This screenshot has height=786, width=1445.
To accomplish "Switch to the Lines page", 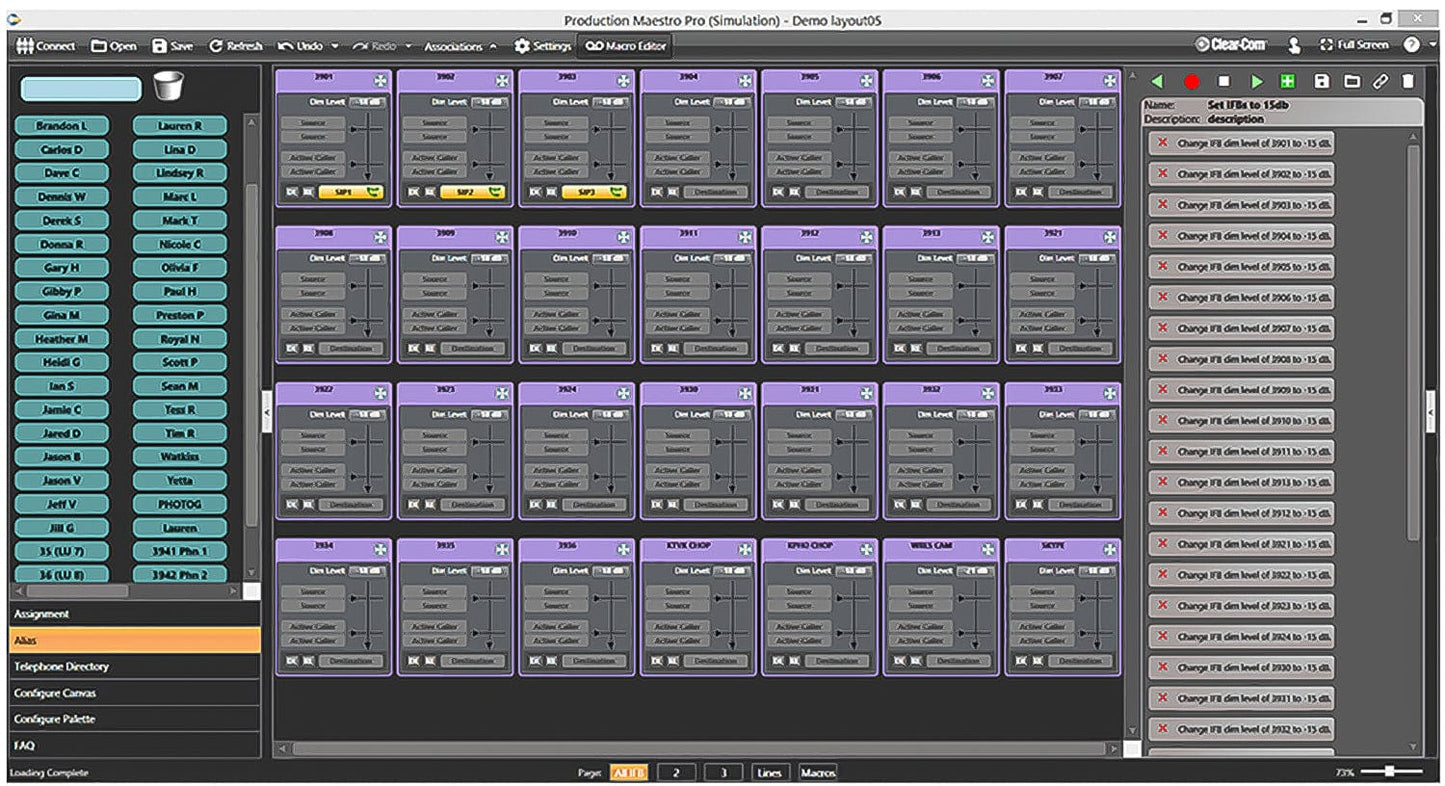I will (x=770, y=773).
